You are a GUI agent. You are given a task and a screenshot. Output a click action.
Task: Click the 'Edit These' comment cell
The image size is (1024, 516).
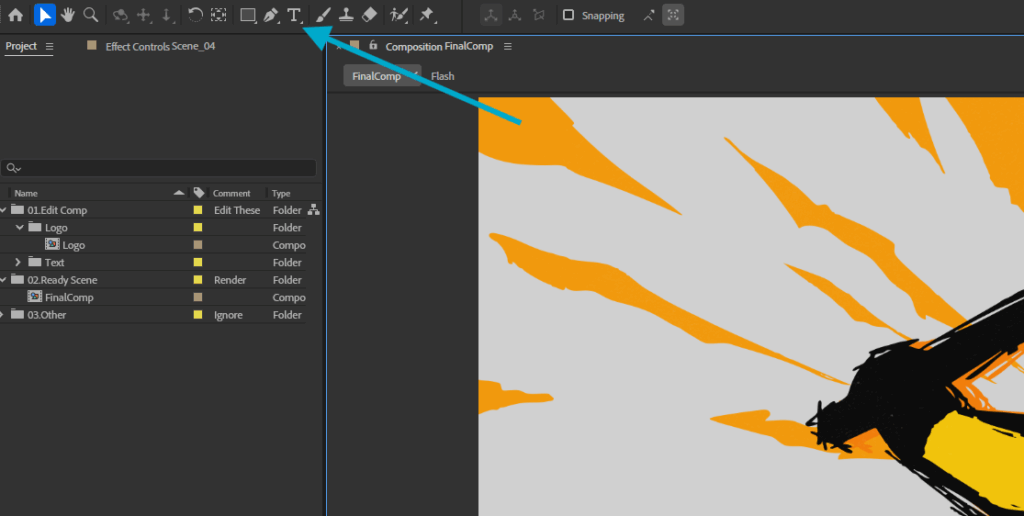coord(237,210)
